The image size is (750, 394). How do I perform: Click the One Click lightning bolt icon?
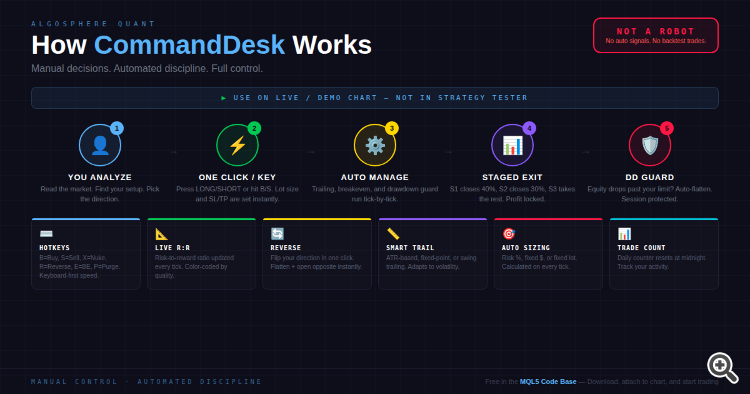tap(237, 145)
